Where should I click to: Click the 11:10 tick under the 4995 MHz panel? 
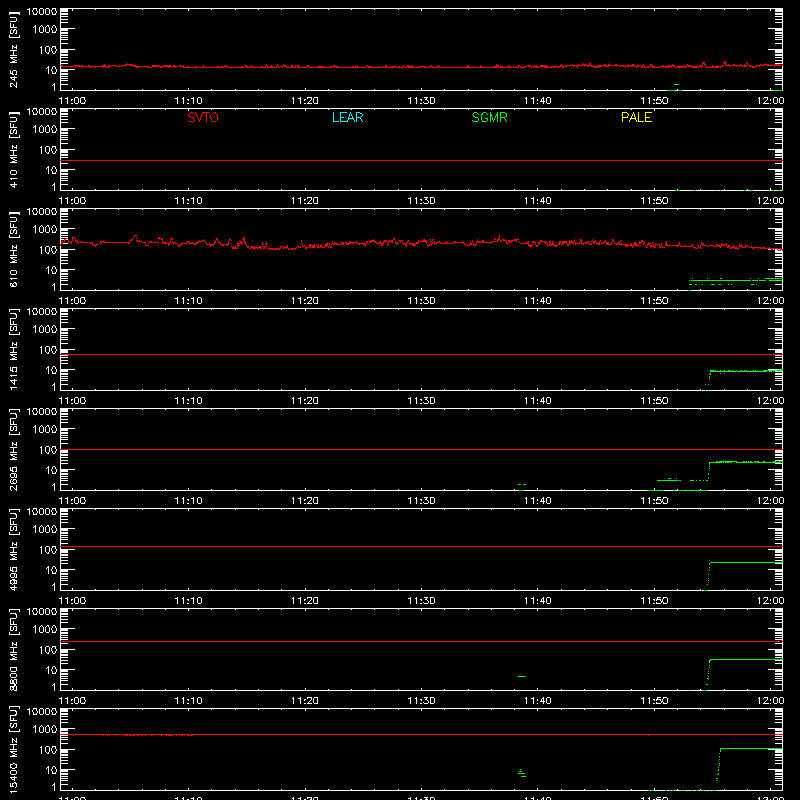click(x=188, y=601)
